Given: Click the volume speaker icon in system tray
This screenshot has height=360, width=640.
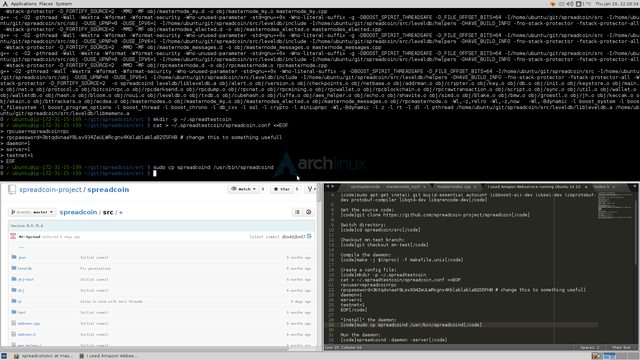Looking at the screenshot, I should click(x=570, y=4).
